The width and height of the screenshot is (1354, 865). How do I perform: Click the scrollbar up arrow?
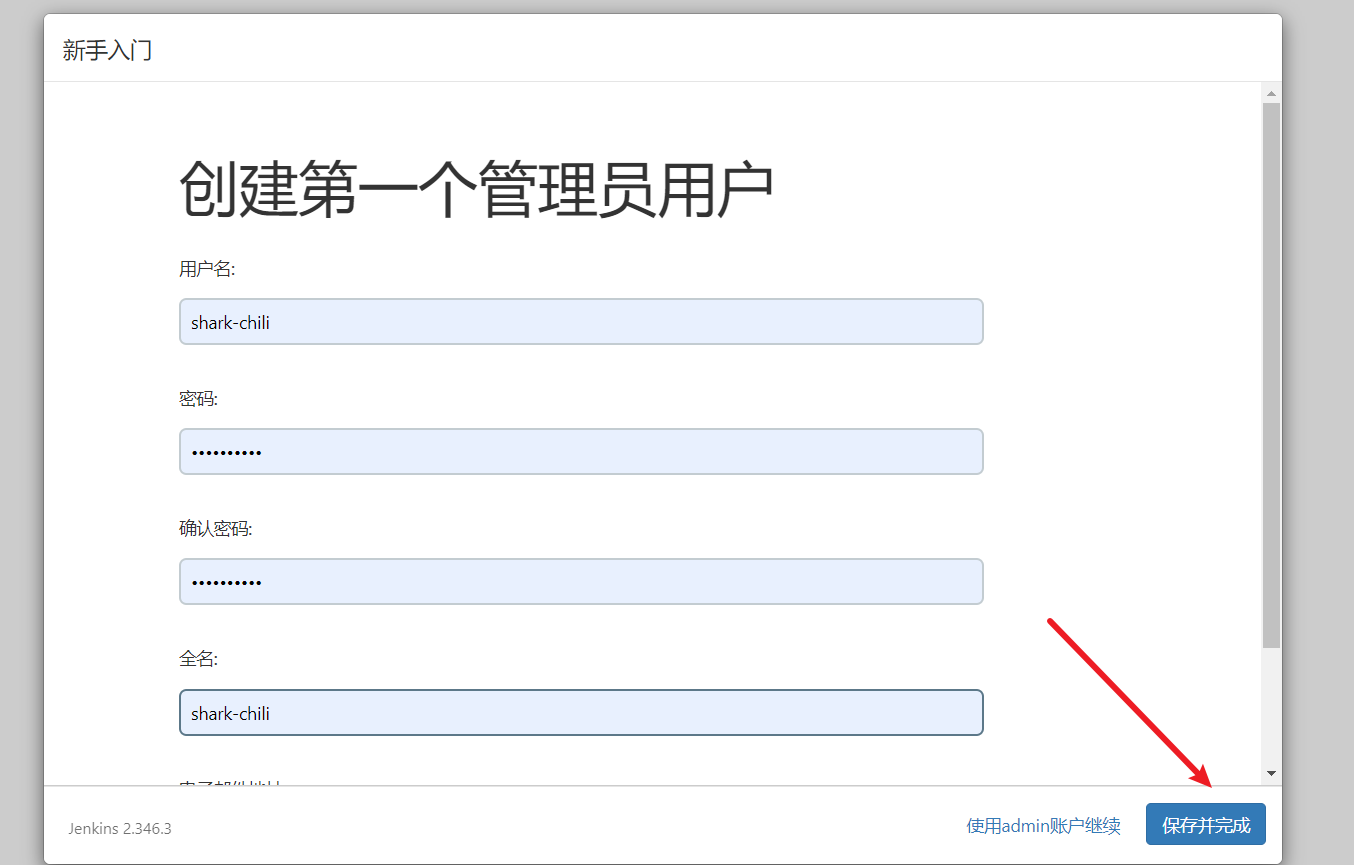point(1270,91)
